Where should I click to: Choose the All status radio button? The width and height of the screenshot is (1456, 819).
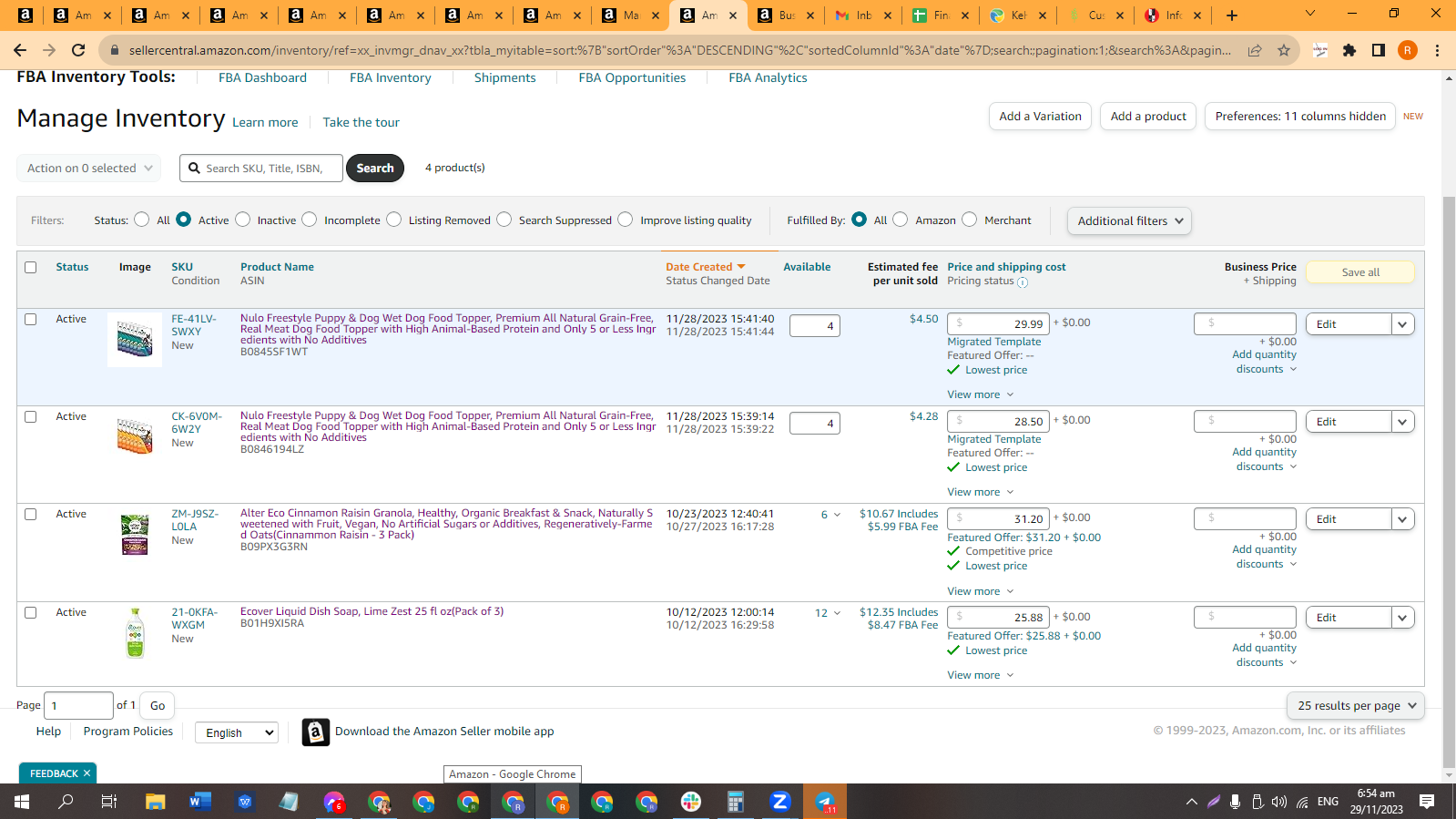tap(141, 220)
